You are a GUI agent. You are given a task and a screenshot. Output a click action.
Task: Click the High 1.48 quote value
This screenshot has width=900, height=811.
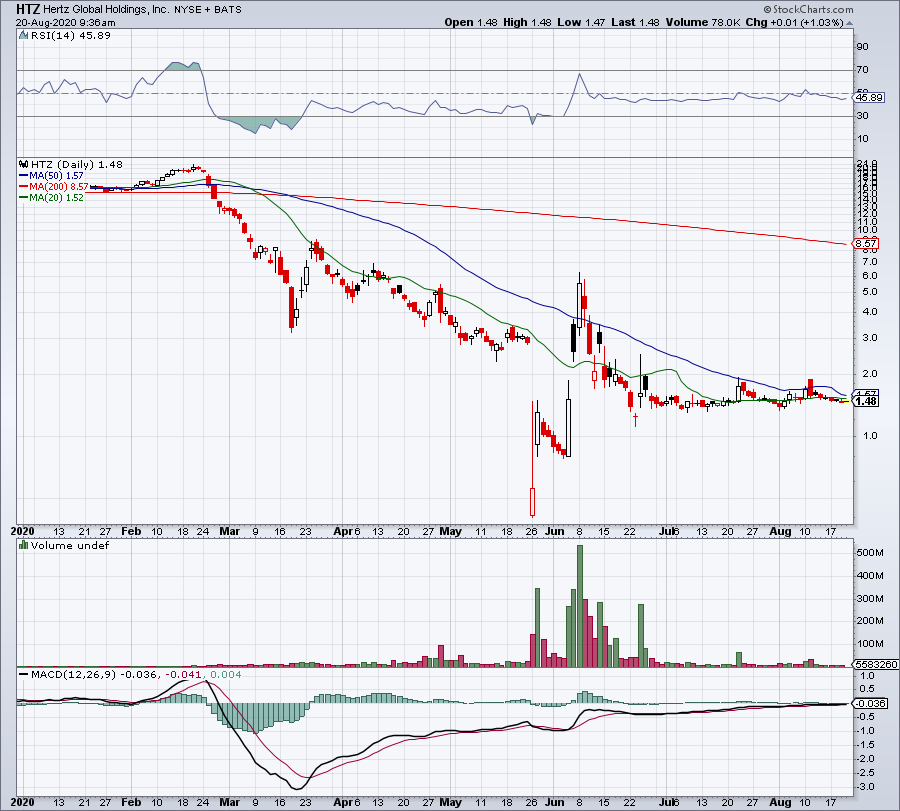527,22
